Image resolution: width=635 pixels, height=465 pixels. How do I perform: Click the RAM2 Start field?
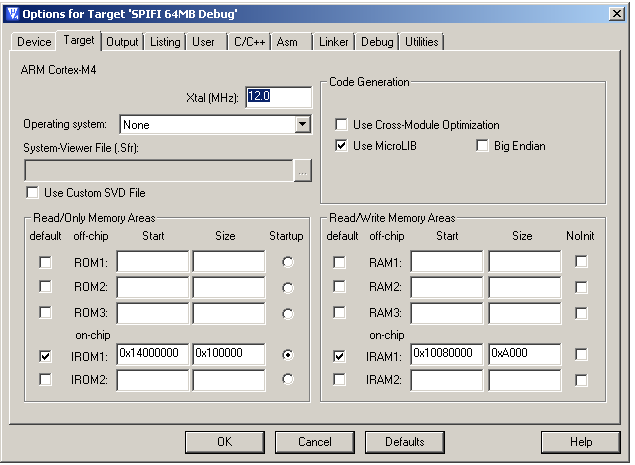(447, 287)
